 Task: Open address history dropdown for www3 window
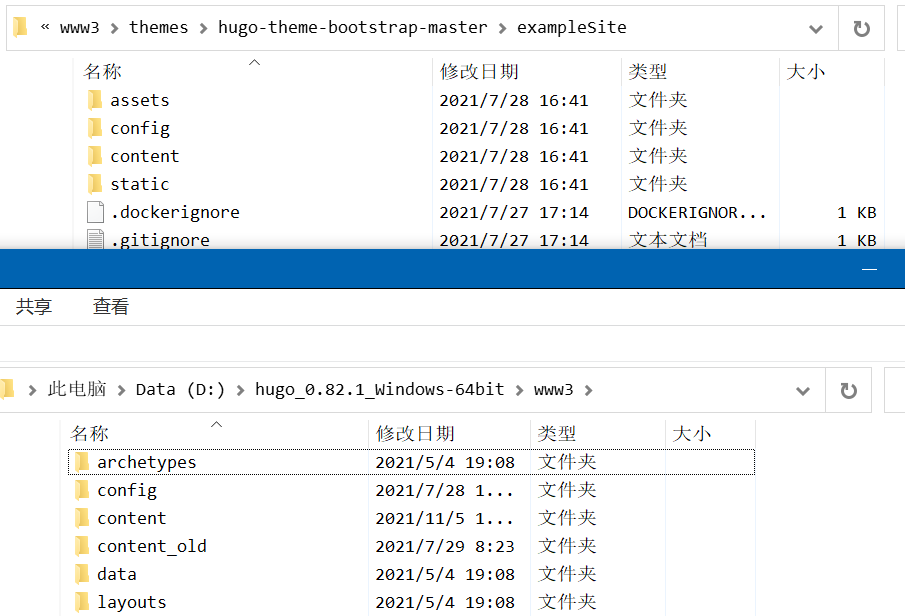click(x=802, y=390)
